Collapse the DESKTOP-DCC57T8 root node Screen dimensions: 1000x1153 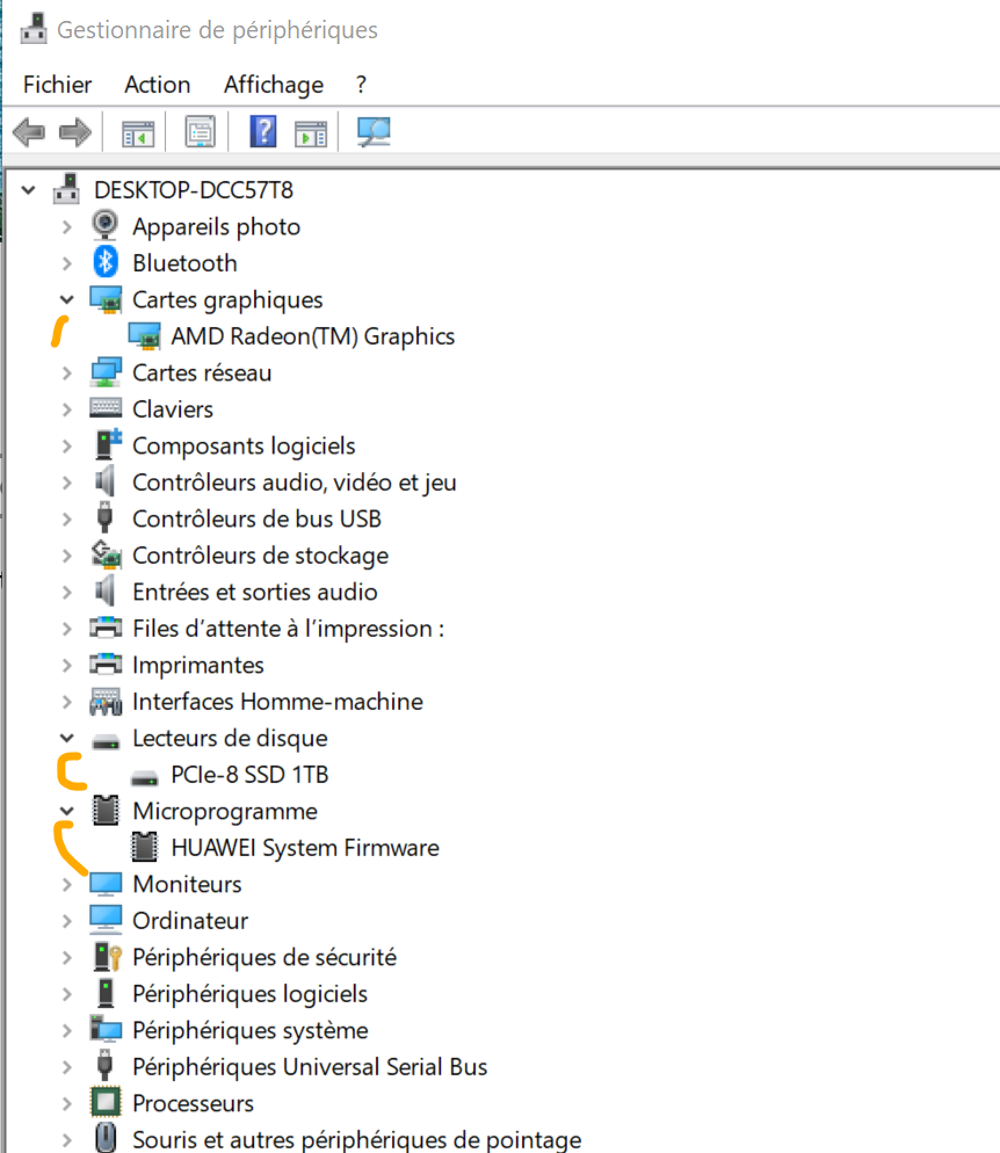[28, 190]
